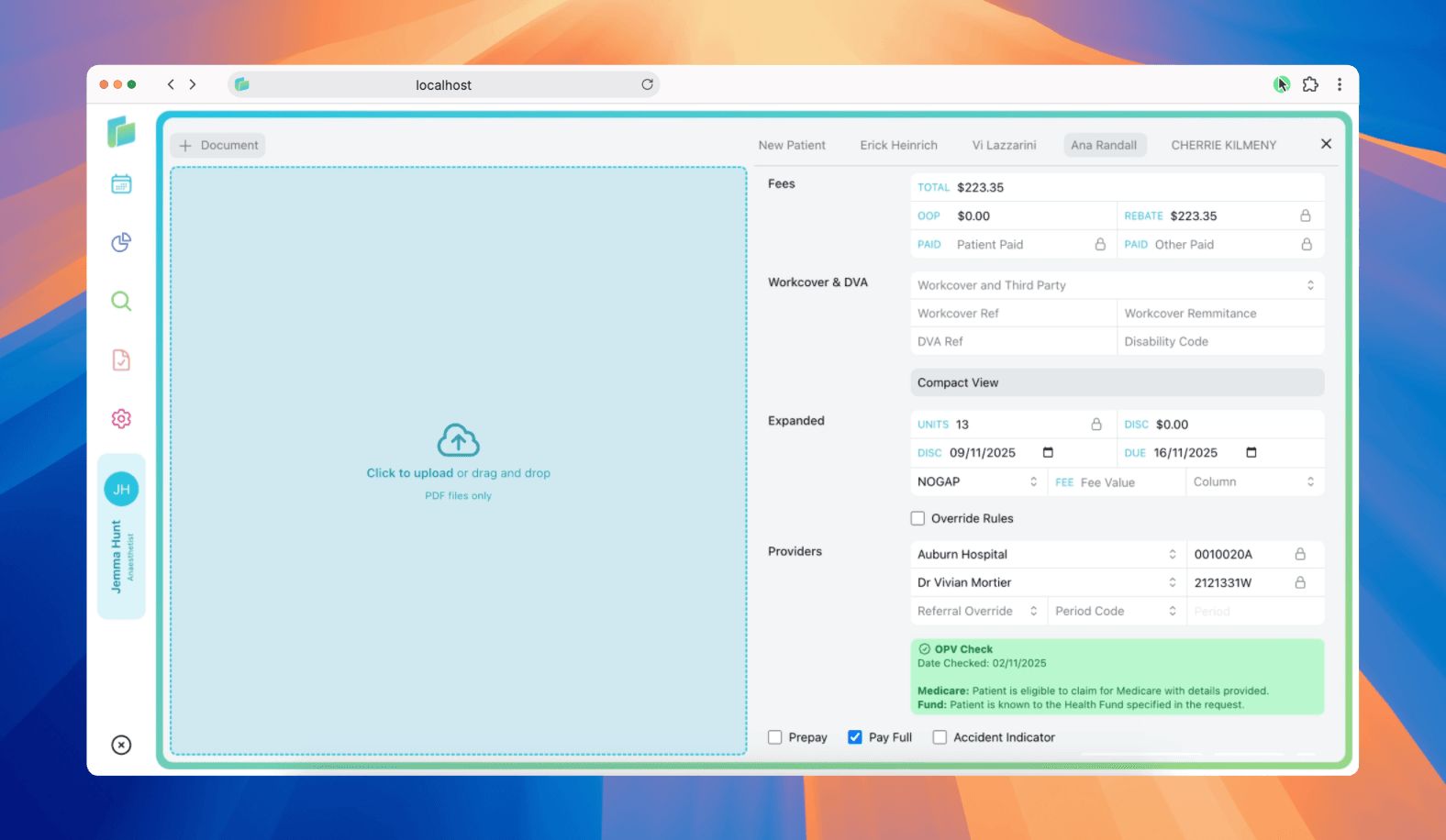Click the OPV Check status box
The height and width of the screenshot is (840, 1446).
(x=1117, y=677)
